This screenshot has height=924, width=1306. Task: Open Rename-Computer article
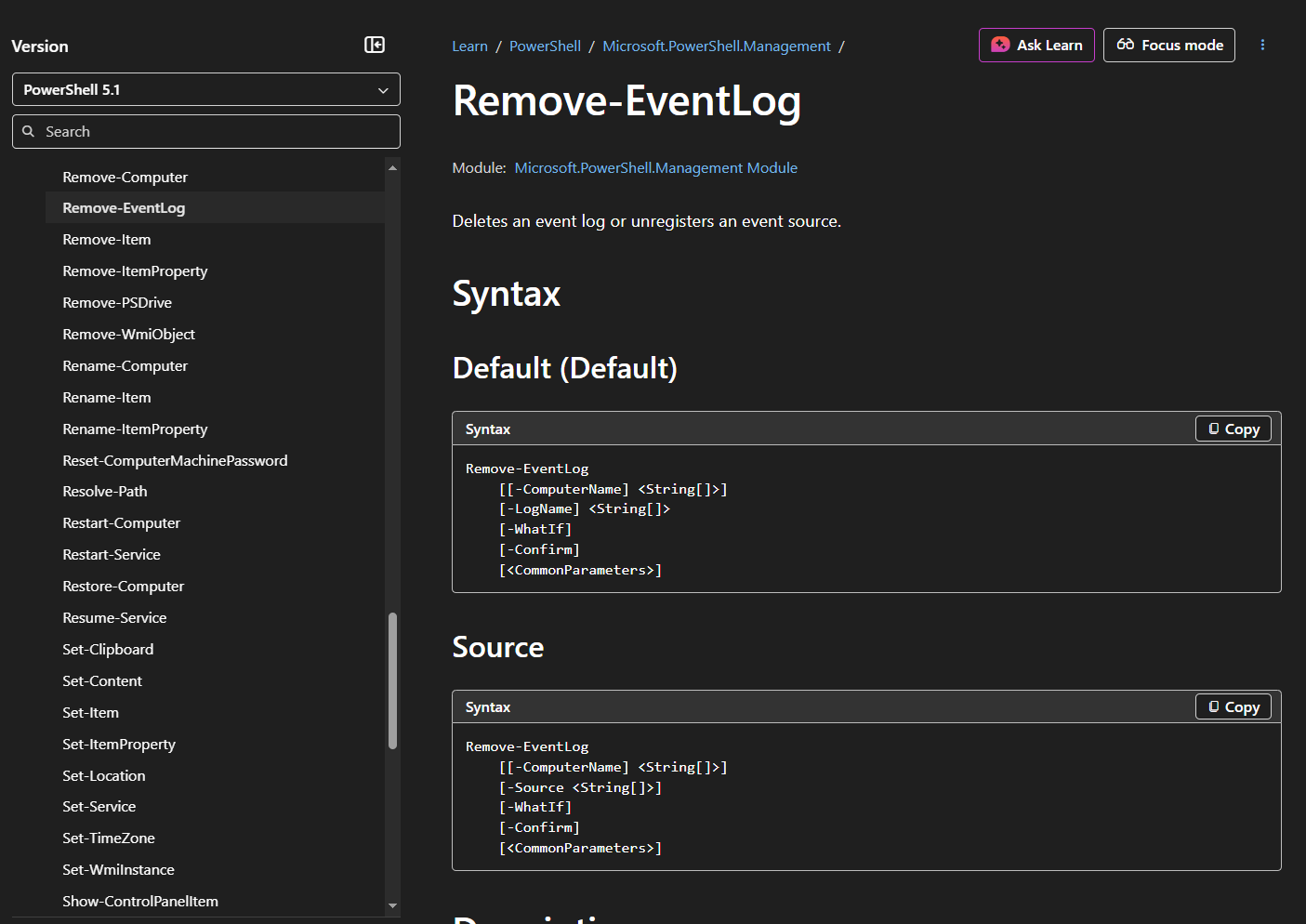(125, 365)
